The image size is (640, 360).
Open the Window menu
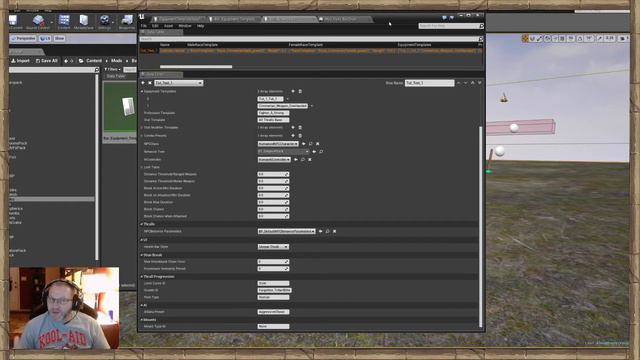(185, 26)
